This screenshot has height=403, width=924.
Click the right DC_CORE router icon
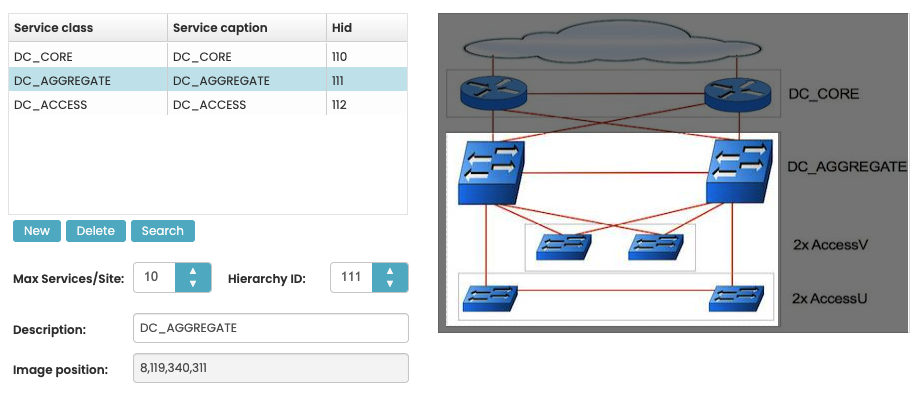coord(737,93)
